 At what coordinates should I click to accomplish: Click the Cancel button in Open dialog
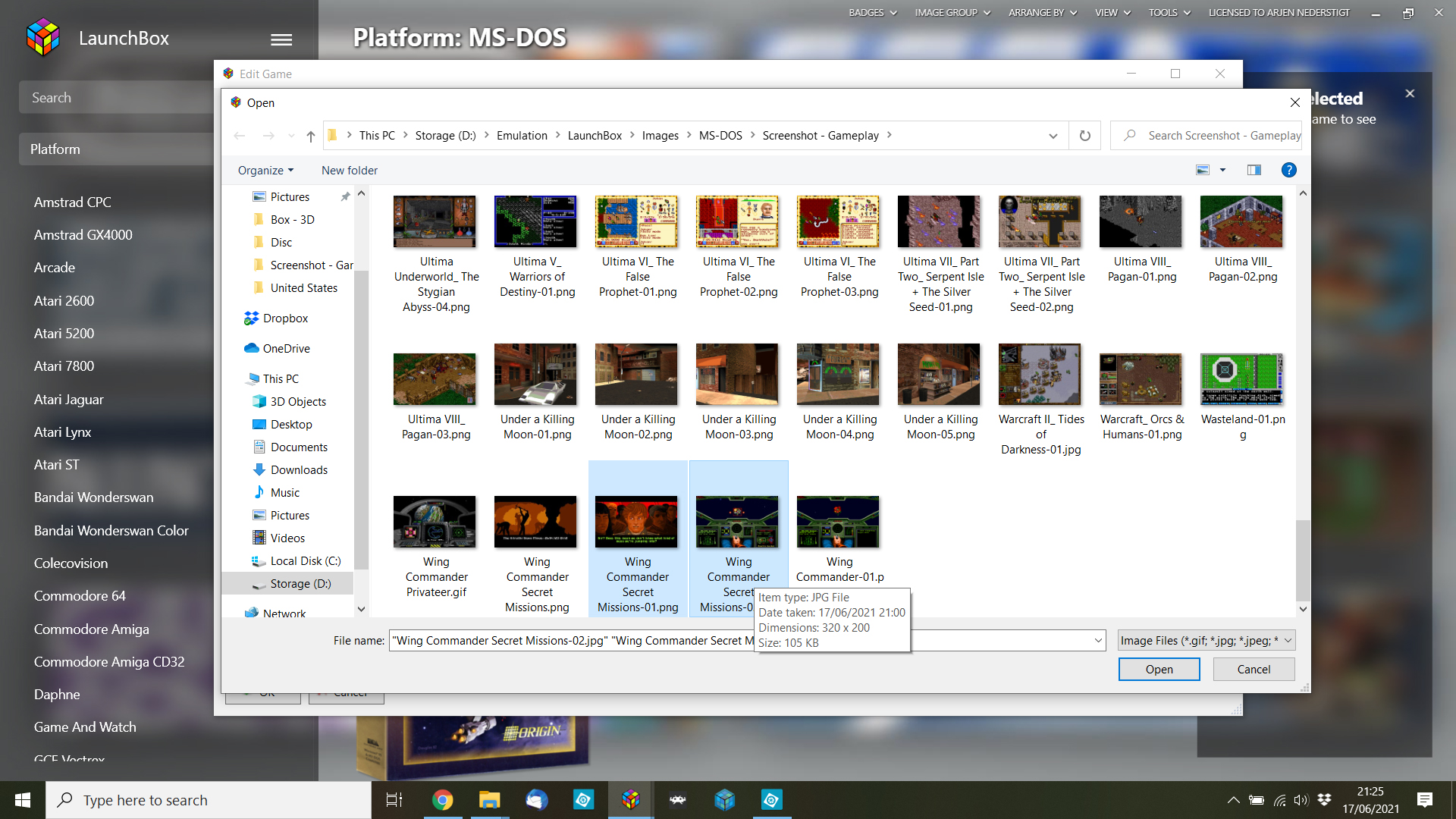pos(1254,670)
